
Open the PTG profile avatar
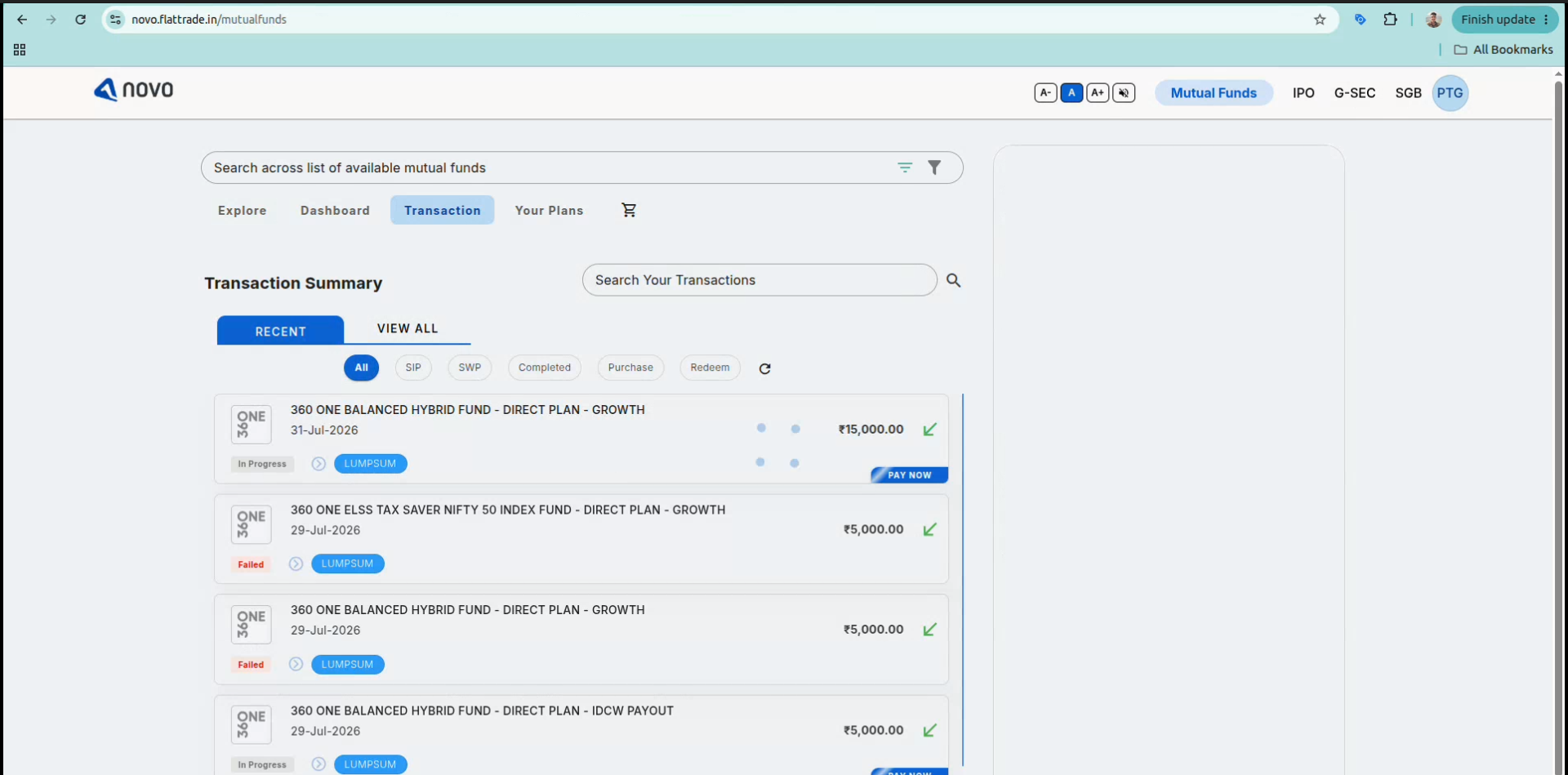1450,93
